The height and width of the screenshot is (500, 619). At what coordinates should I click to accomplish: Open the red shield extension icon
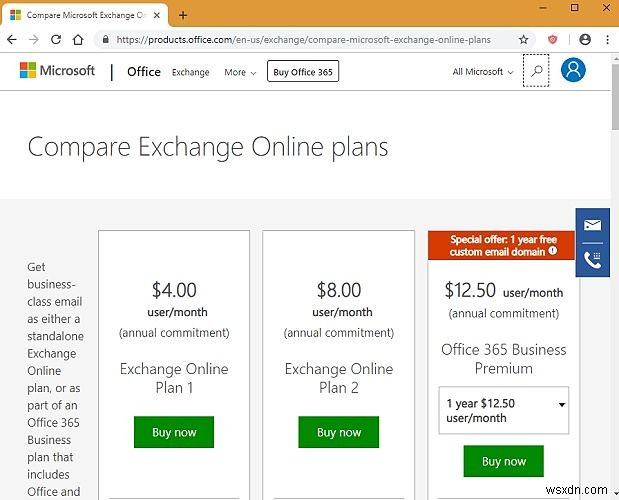(x=553, y=40)
